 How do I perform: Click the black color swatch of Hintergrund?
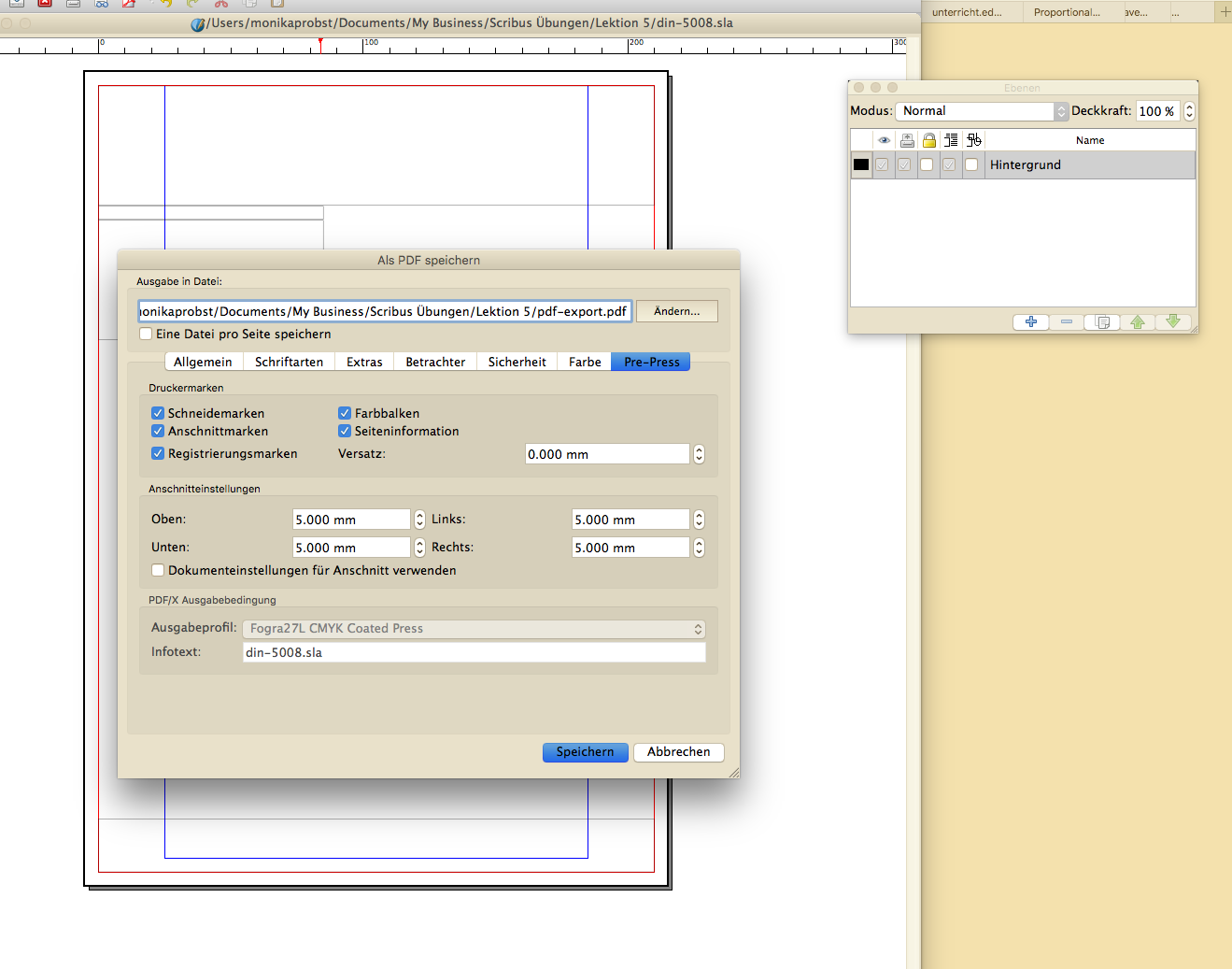pyautogui.click(x=861, y=164)
